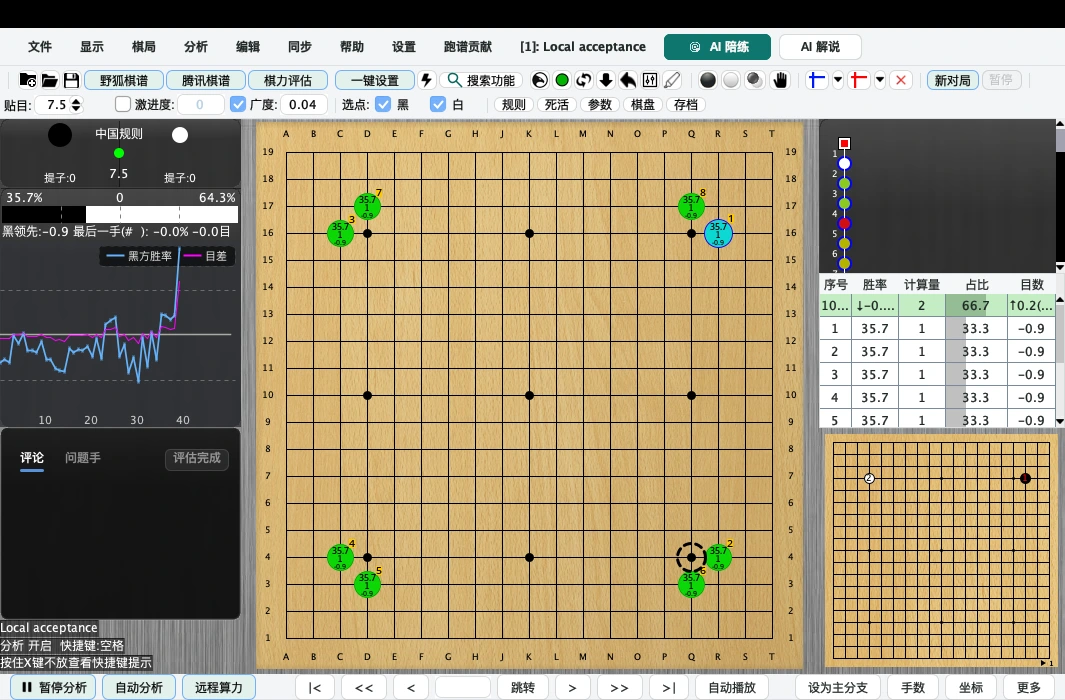Image resolution: width=1065 pixels, height=700 pixels.
Task: Click the 野狐棋谱 button
Action: coord(124,80)
